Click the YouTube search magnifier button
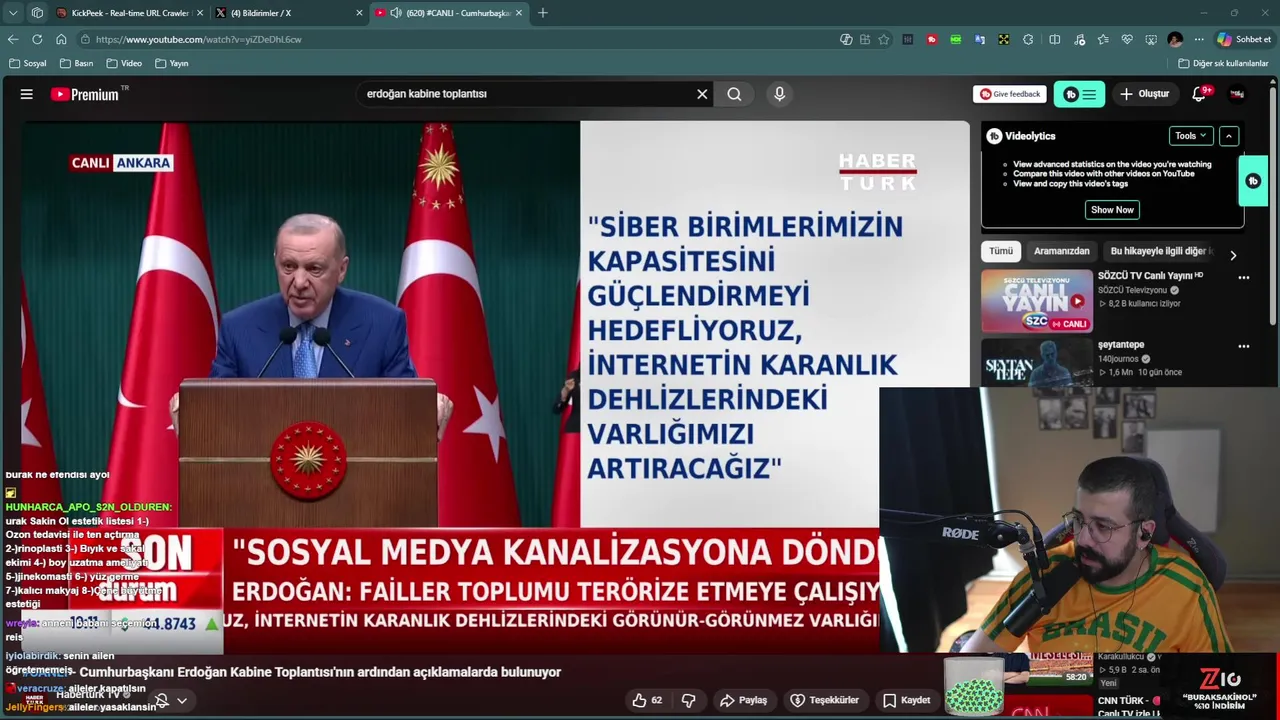 point(734,94)
